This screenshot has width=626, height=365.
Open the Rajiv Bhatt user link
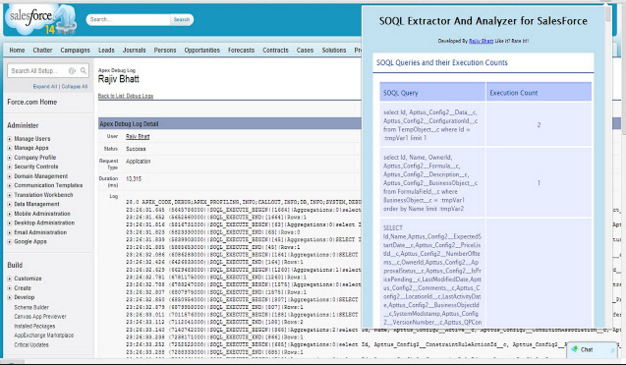point(138,137)
